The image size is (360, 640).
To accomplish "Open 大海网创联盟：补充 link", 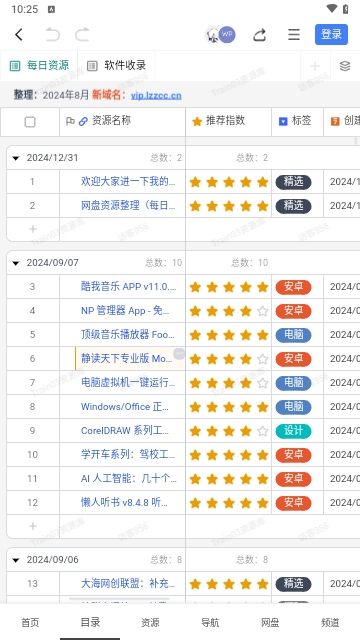I will [129, 584].
